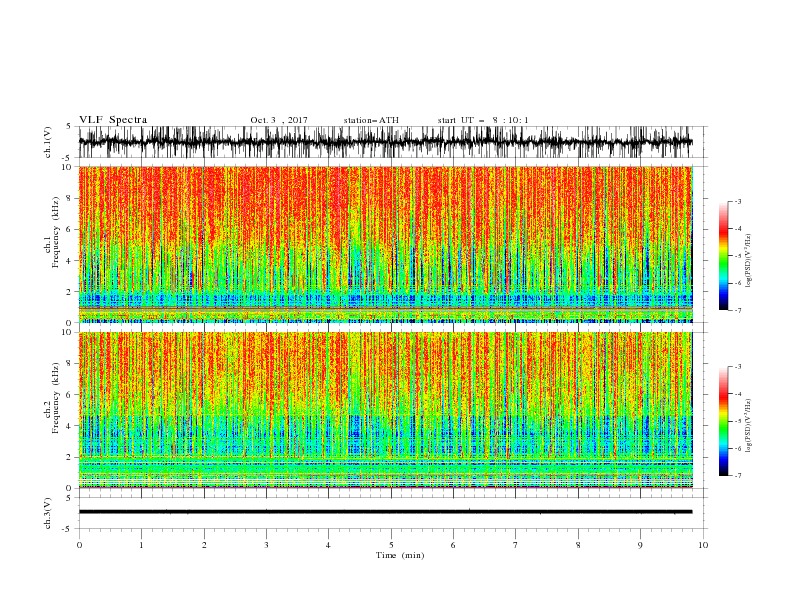Click the ch.1 spectrogram plot
Viewport: 792px width, 612px height.
coord(385,244)
